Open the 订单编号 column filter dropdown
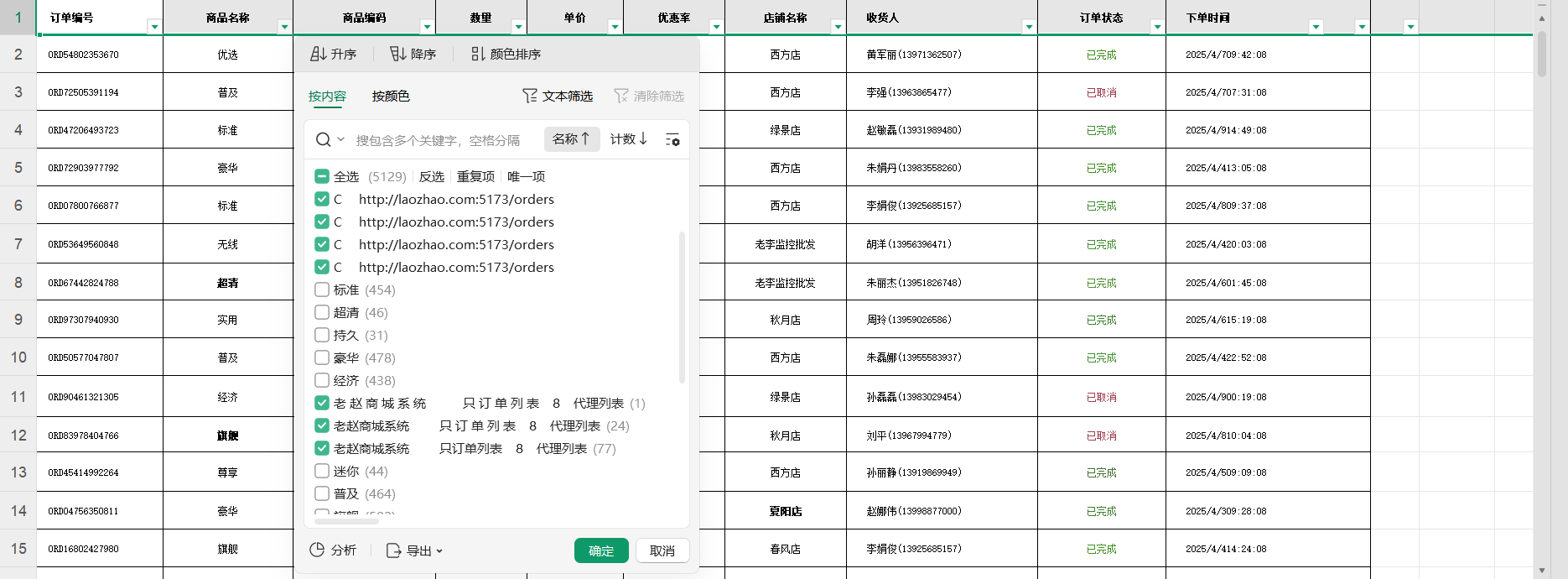Screen dimensions: 1568x579 click(154, 27)
